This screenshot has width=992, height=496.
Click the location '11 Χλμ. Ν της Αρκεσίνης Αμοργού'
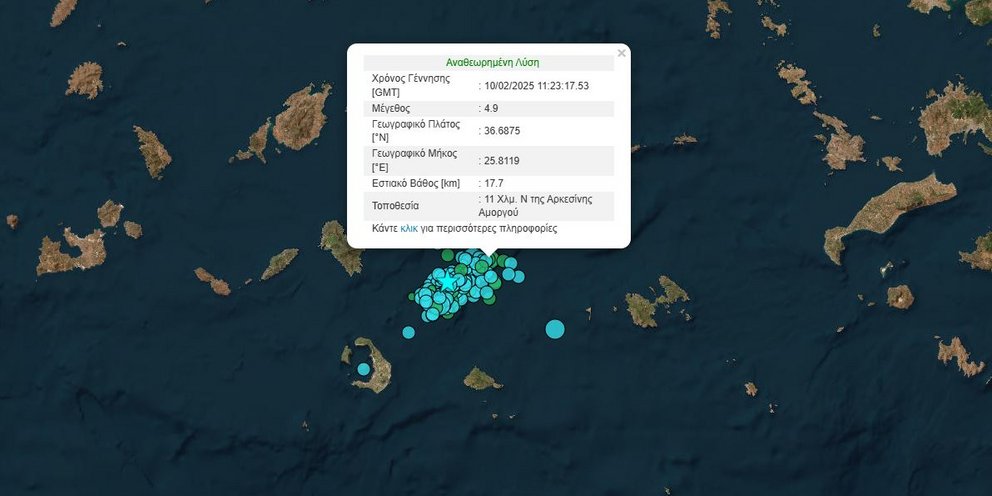[538, 206]
